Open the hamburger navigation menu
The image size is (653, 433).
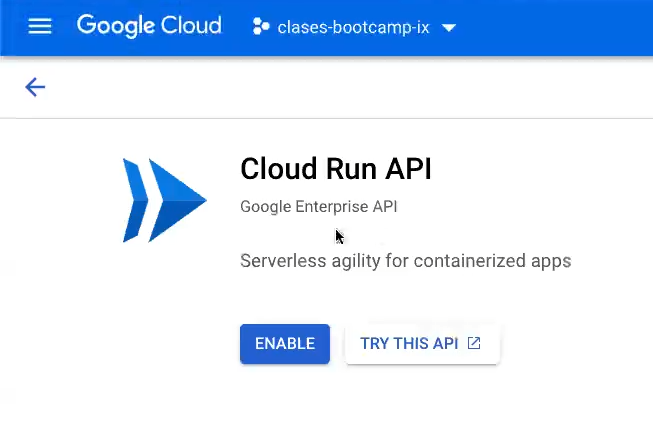point(40,26)
